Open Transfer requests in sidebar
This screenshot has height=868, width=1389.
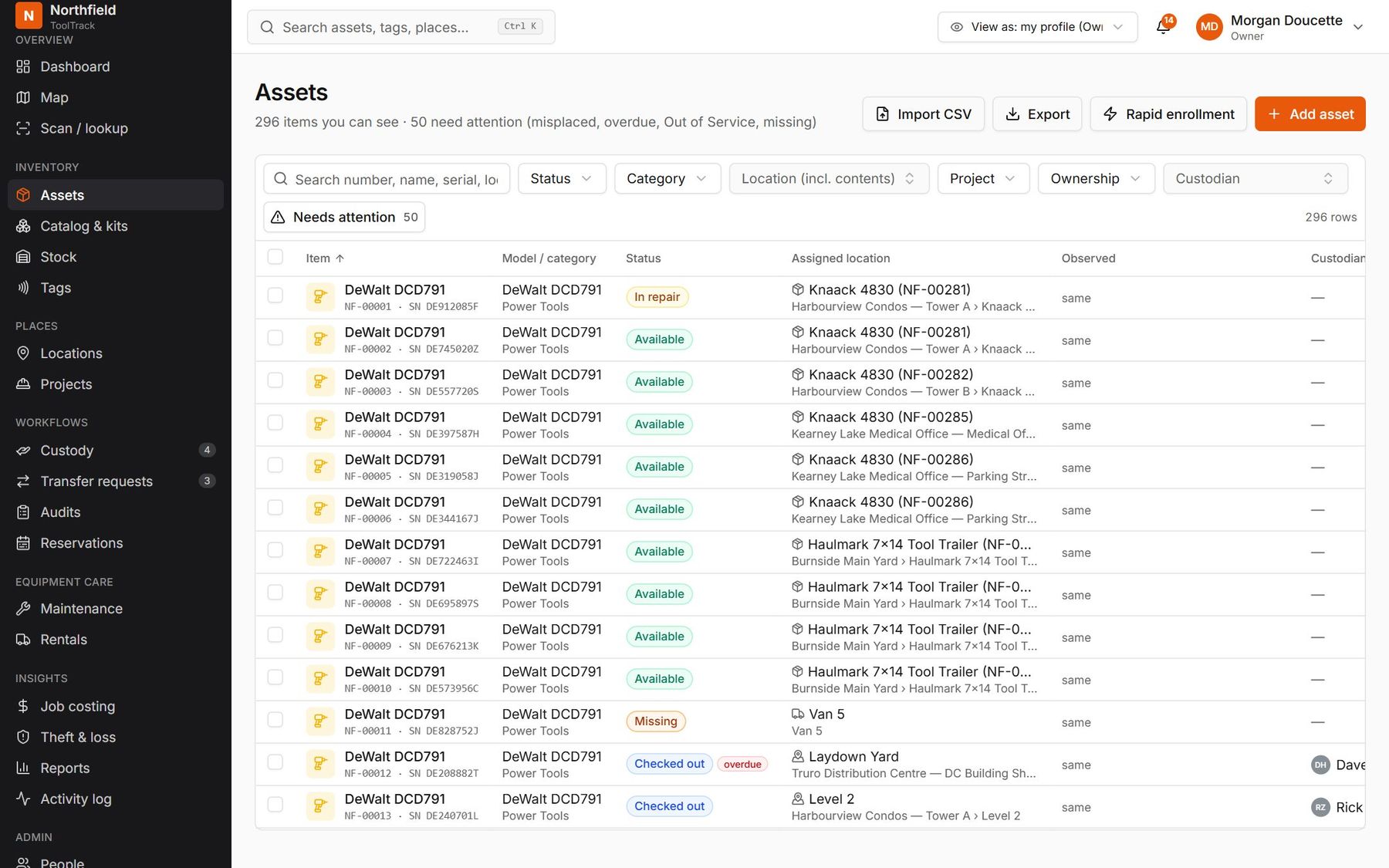pos(116,481)
